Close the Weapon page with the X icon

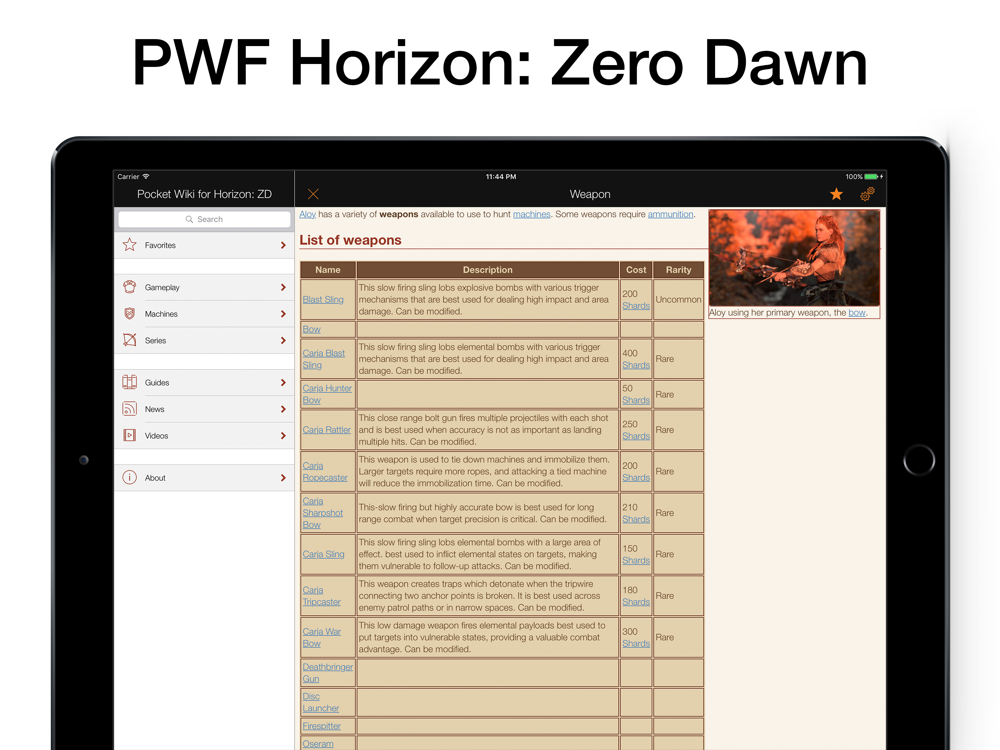click(x=313, y=194)
